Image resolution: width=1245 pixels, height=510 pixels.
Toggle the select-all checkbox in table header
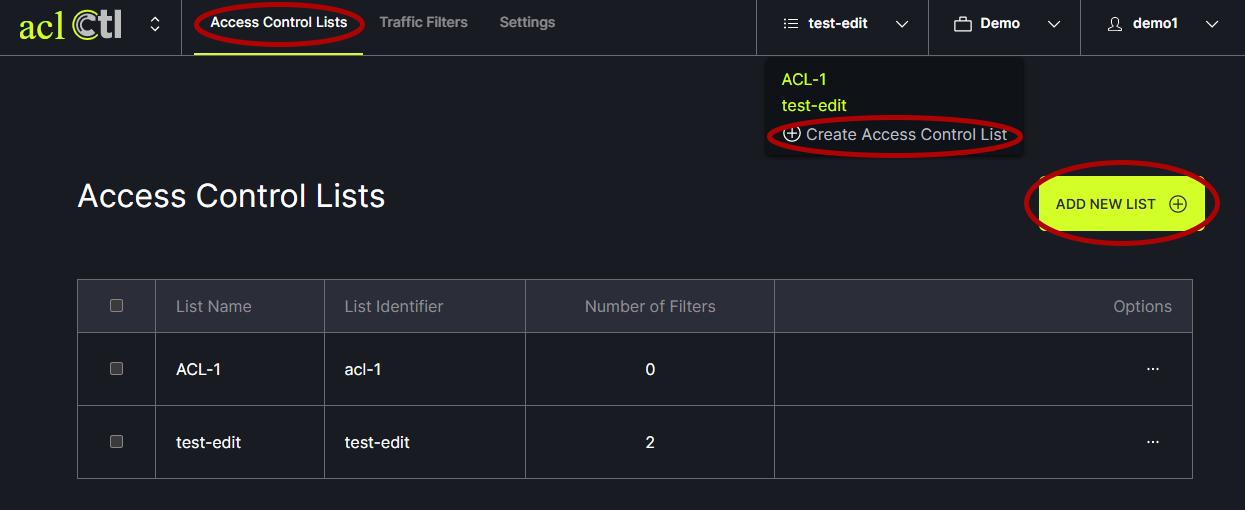click(x=116, y=306)
